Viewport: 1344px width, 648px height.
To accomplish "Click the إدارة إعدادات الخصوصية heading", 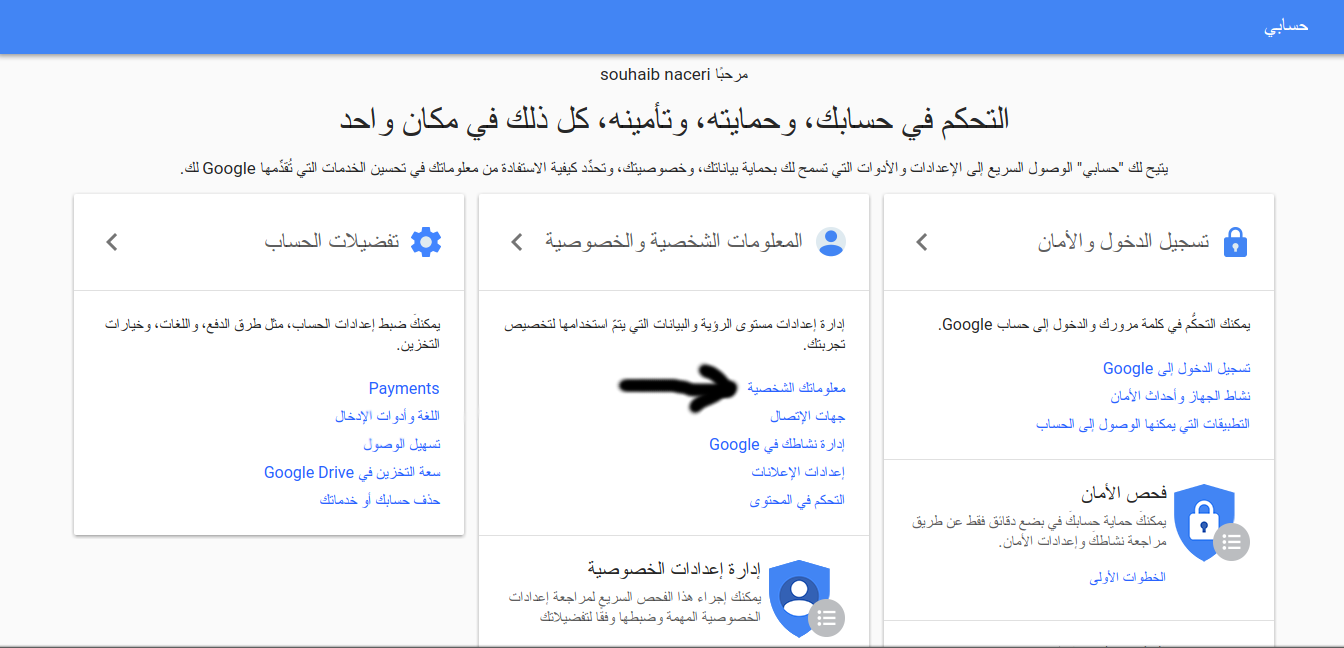I will point(674,569).
